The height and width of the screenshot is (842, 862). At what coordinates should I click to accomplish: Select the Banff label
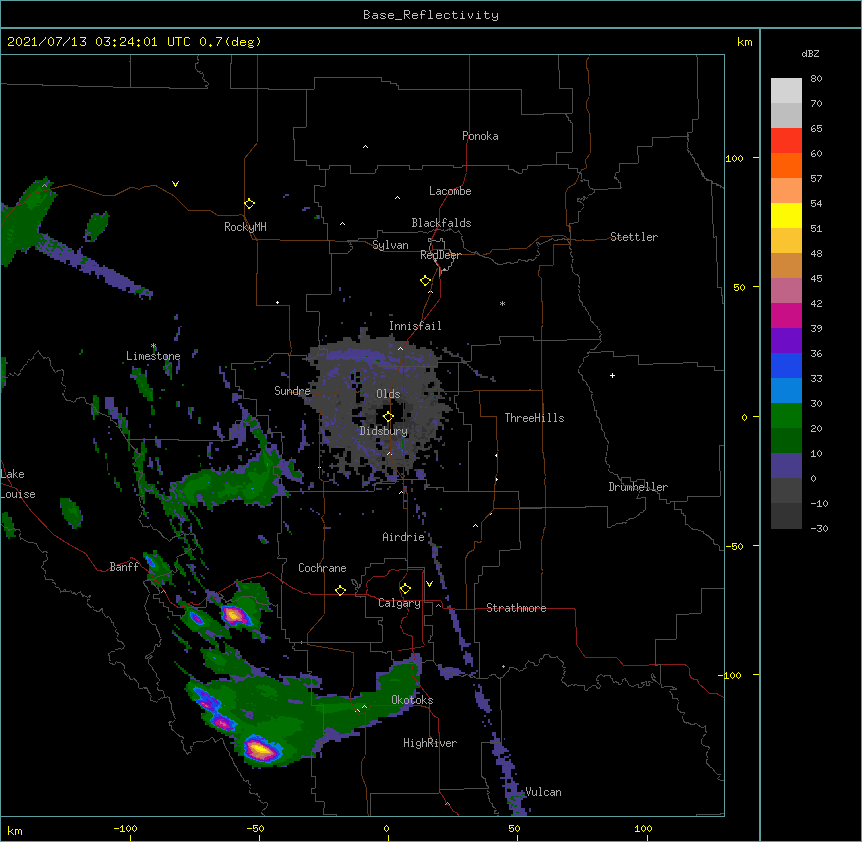124,567
